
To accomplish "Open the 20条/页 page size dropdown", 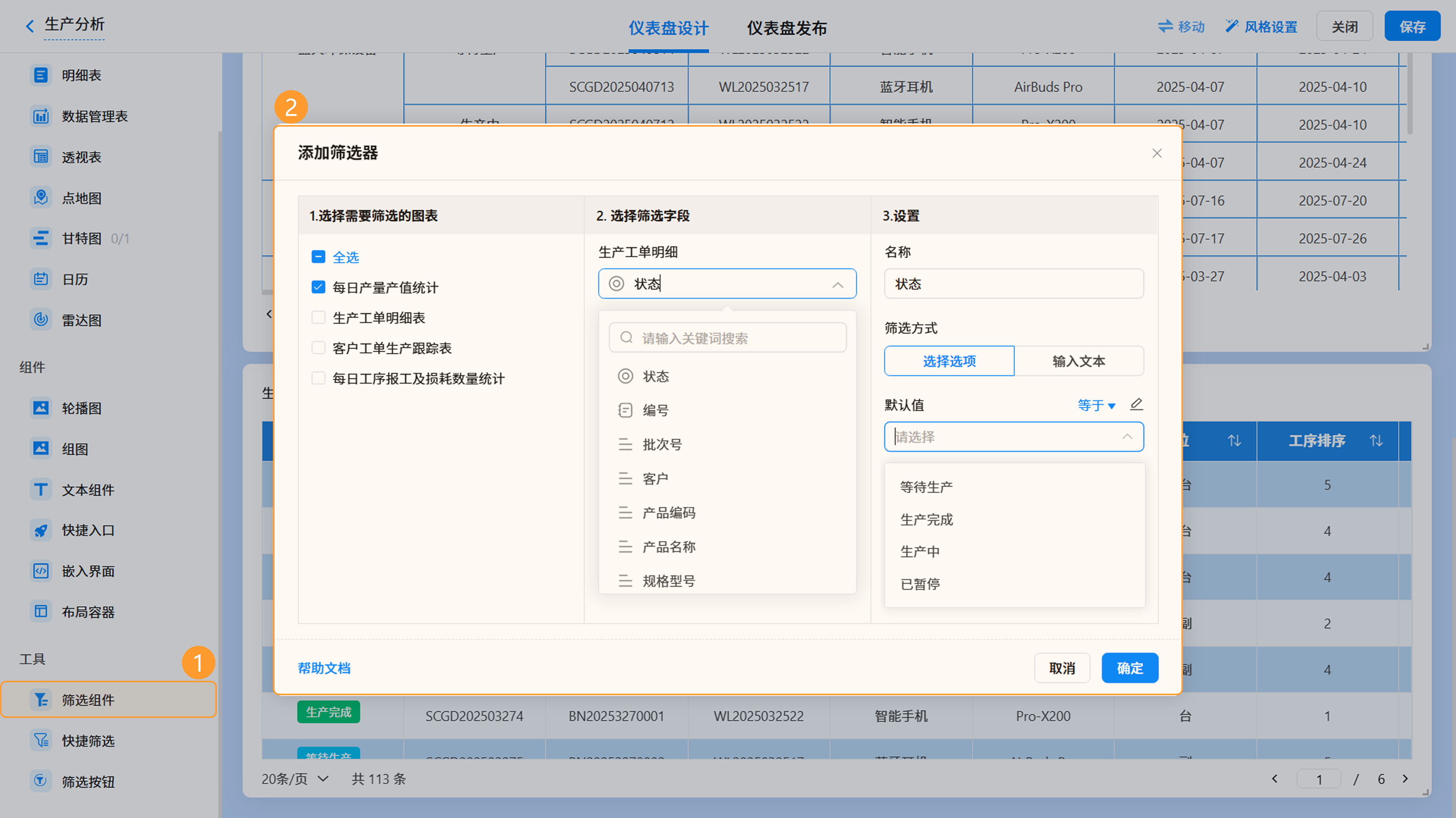I will click(x=295, y=779).
